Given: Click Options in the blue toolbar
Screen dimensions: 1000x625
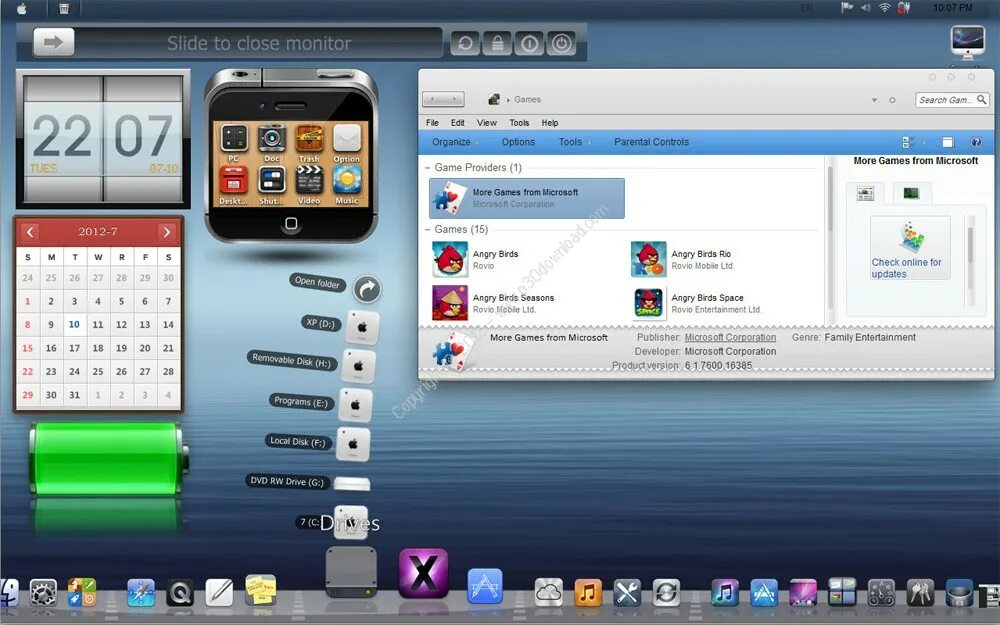Looking at the screenshot, I should point(518,142).
